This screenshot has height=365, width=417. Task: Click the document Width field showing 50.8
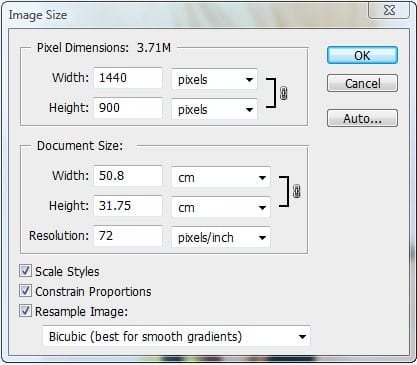coord(128,176)
